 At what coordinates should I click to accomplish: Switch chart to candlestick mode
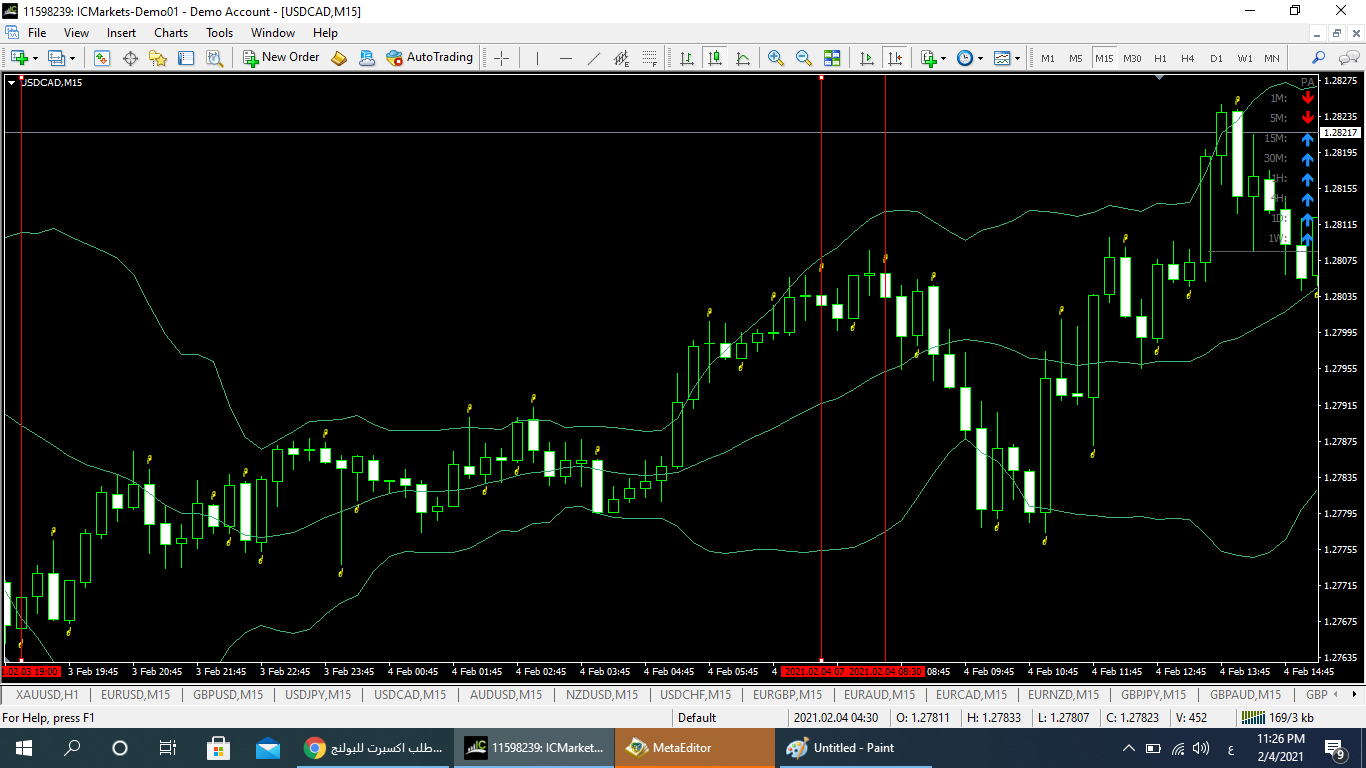715,58
